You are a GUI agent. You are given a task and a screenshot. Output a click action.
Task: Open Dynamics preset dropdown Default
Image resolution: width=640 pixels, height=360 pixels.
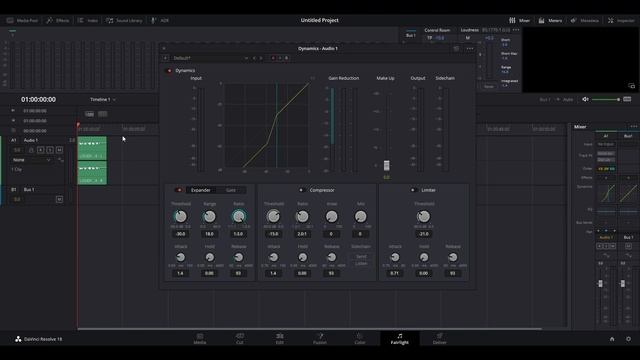[x=210, y=58]
